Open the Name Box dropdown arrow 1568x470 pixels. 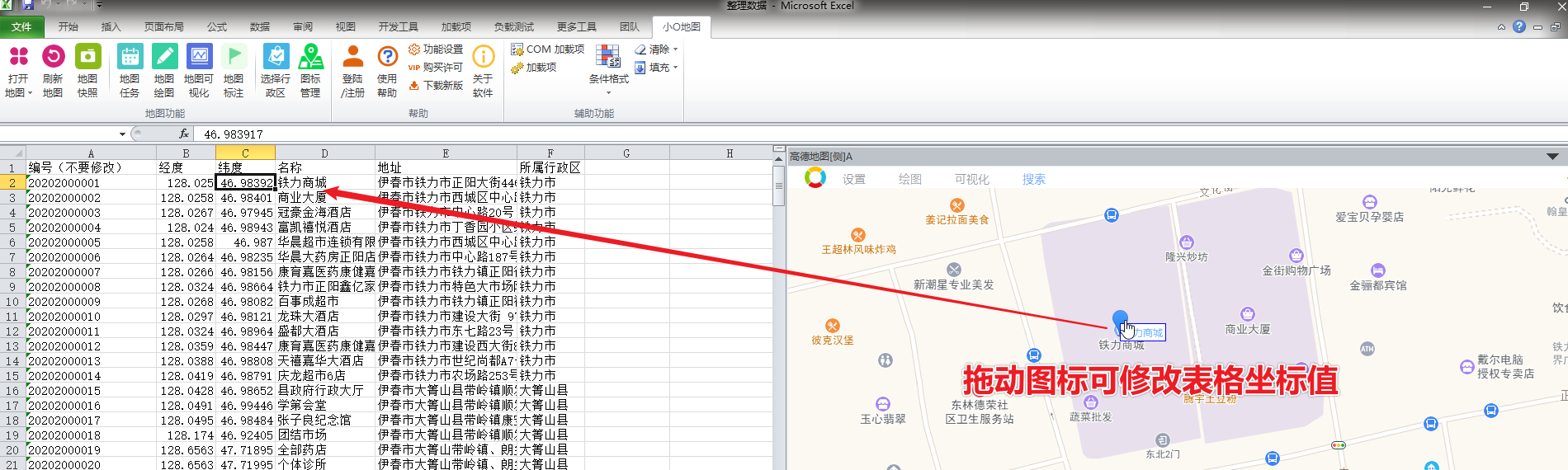click(x=122, y=134)
